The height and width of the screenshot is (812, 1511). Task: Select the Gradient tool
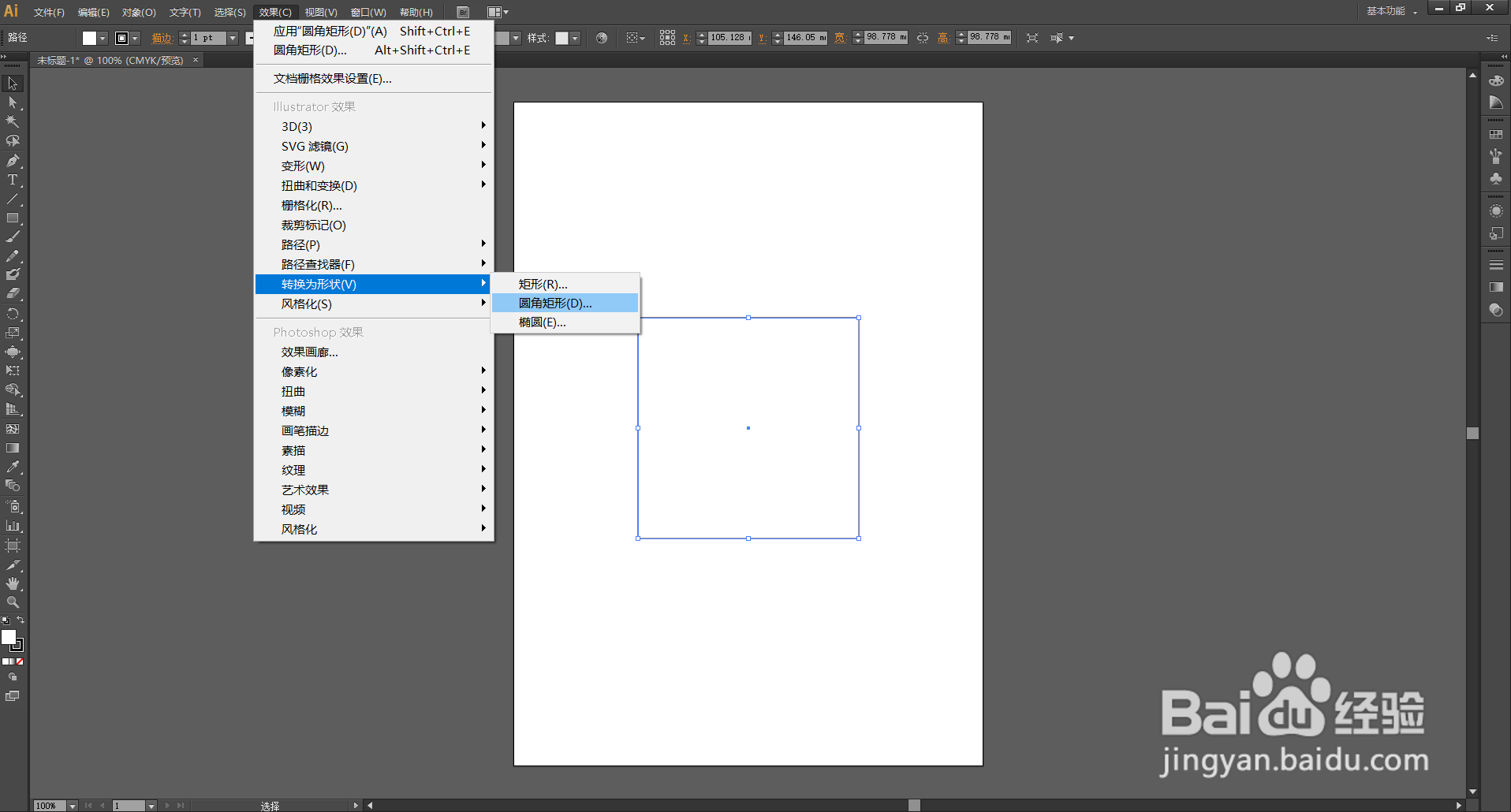tap(13, 448)
